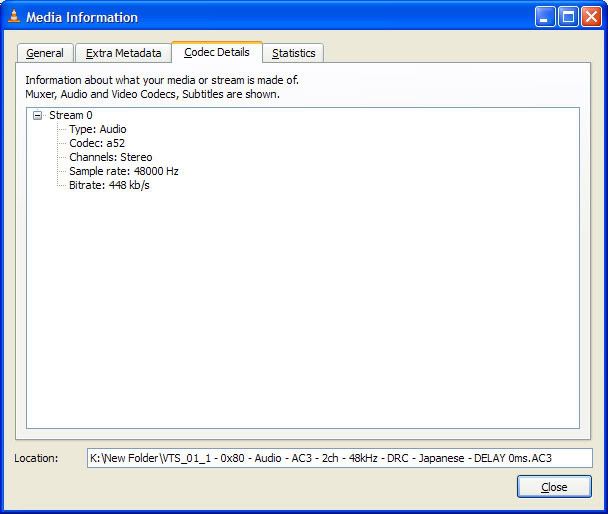Click the Location label
This screenshot has width=608, height=514.
[36, 458]
